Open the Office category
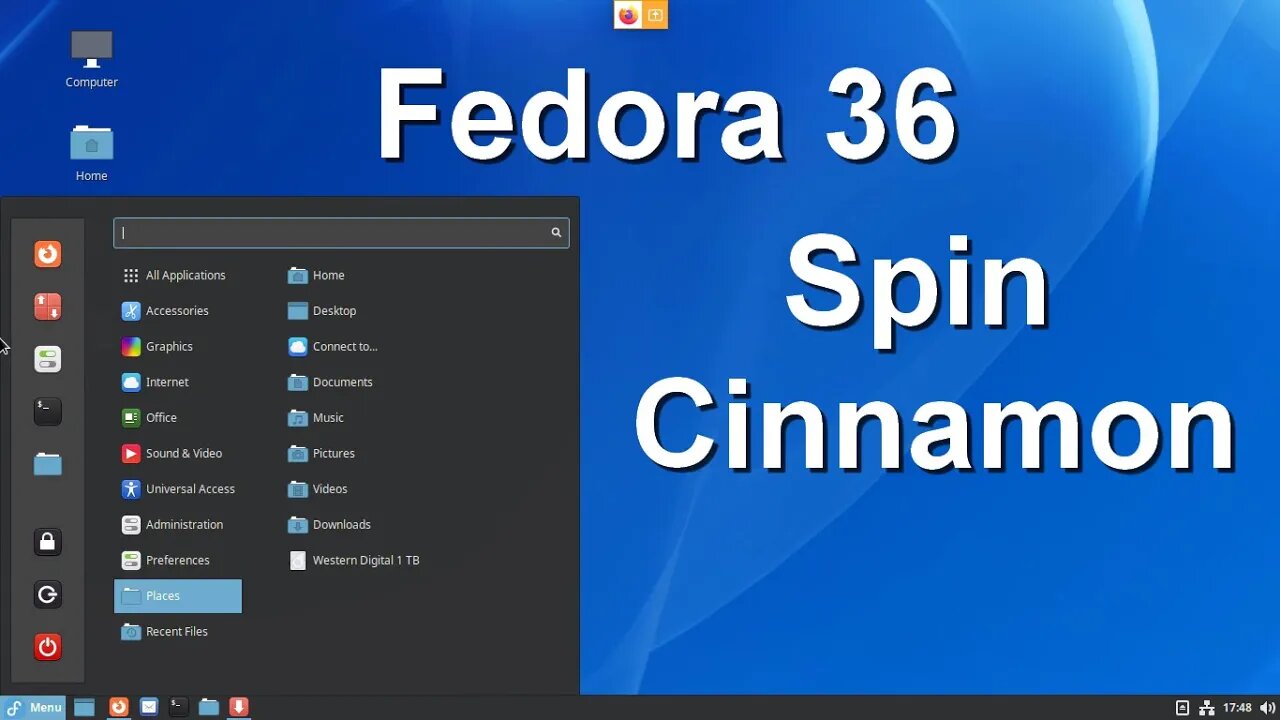This screenshot has height=720, width=1280. pos(177,417)
